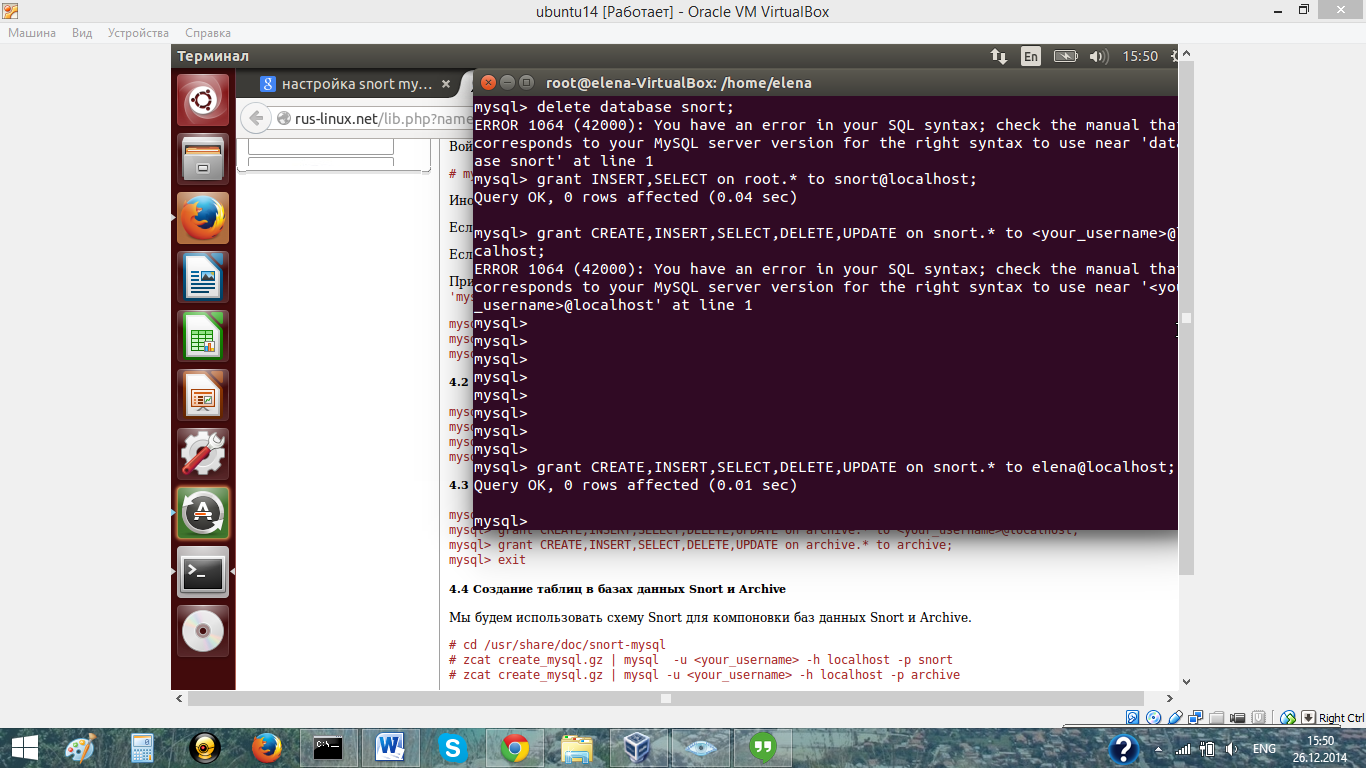Switch the ENG input language indicator

[x=1264, y=749]
